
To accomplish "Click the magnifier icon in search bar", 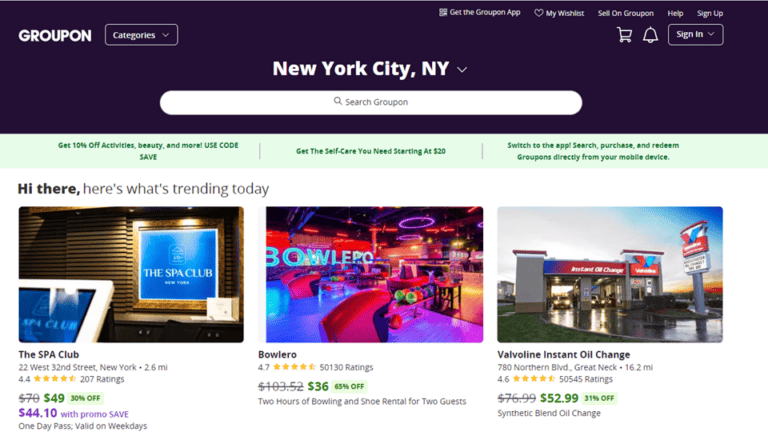I will (339, 102).
